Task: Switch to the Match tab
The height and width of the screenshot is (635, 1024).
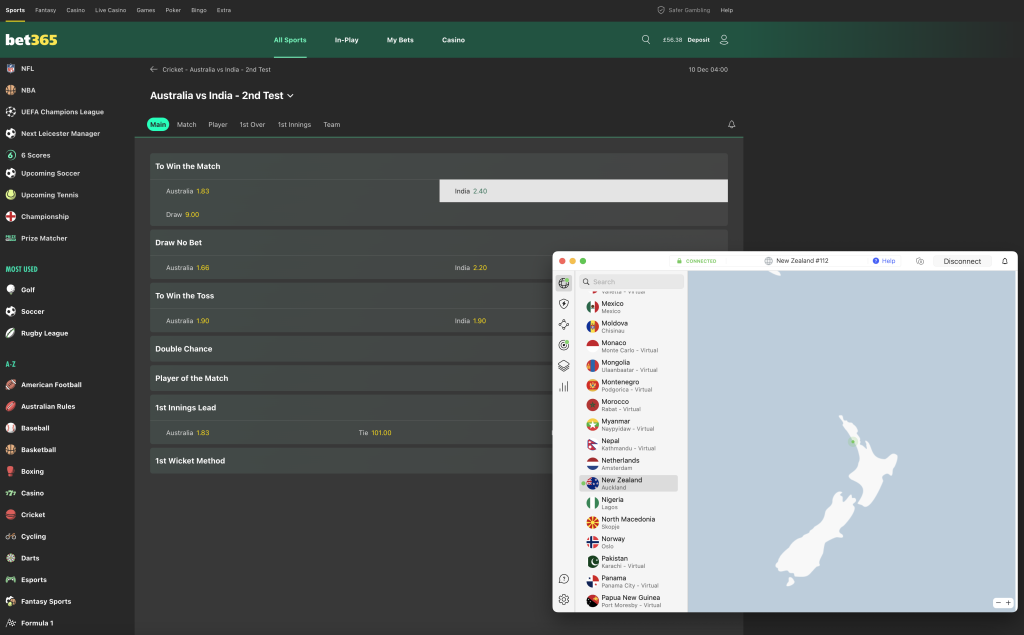Action: tap(186, 125)
